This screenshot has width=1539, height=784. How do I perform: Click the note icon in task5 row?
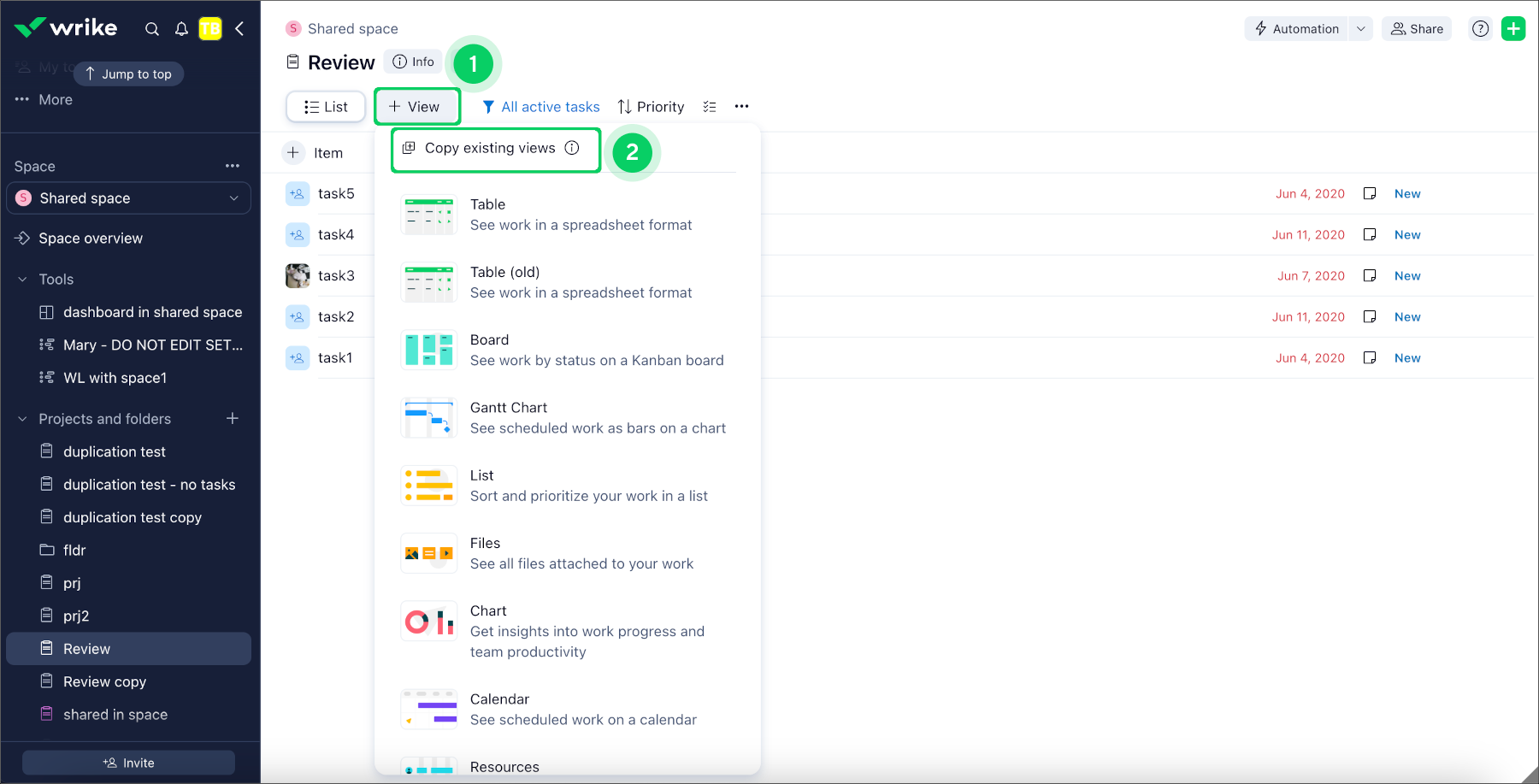1370,194
